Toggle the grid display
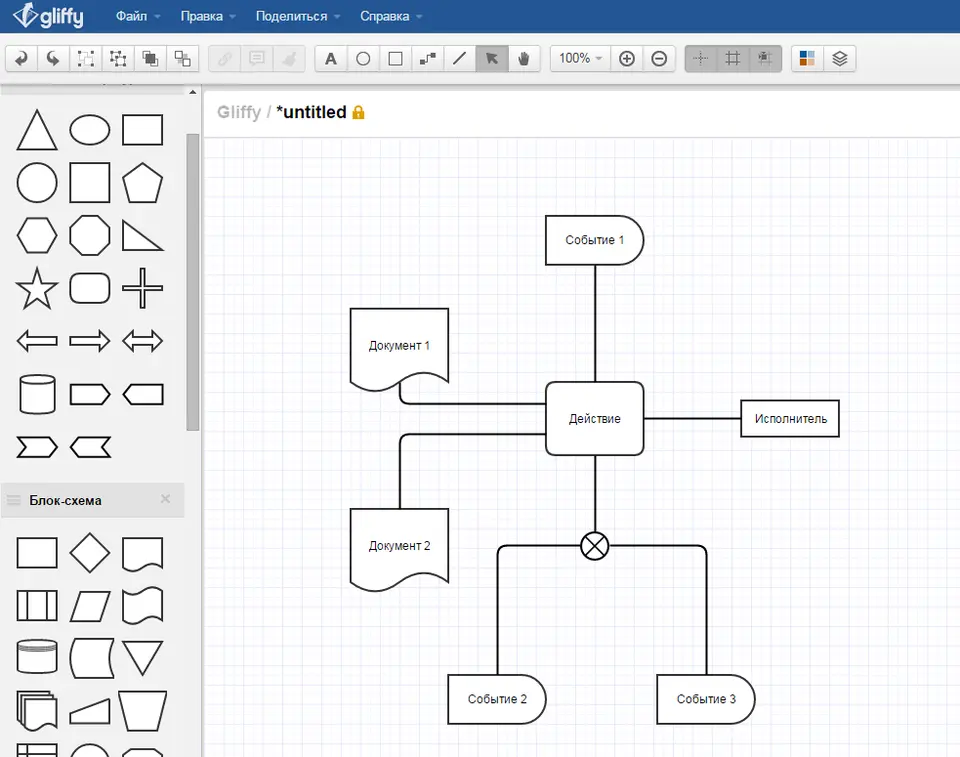This screenshot has height=757, width=960. pos(733,59)
